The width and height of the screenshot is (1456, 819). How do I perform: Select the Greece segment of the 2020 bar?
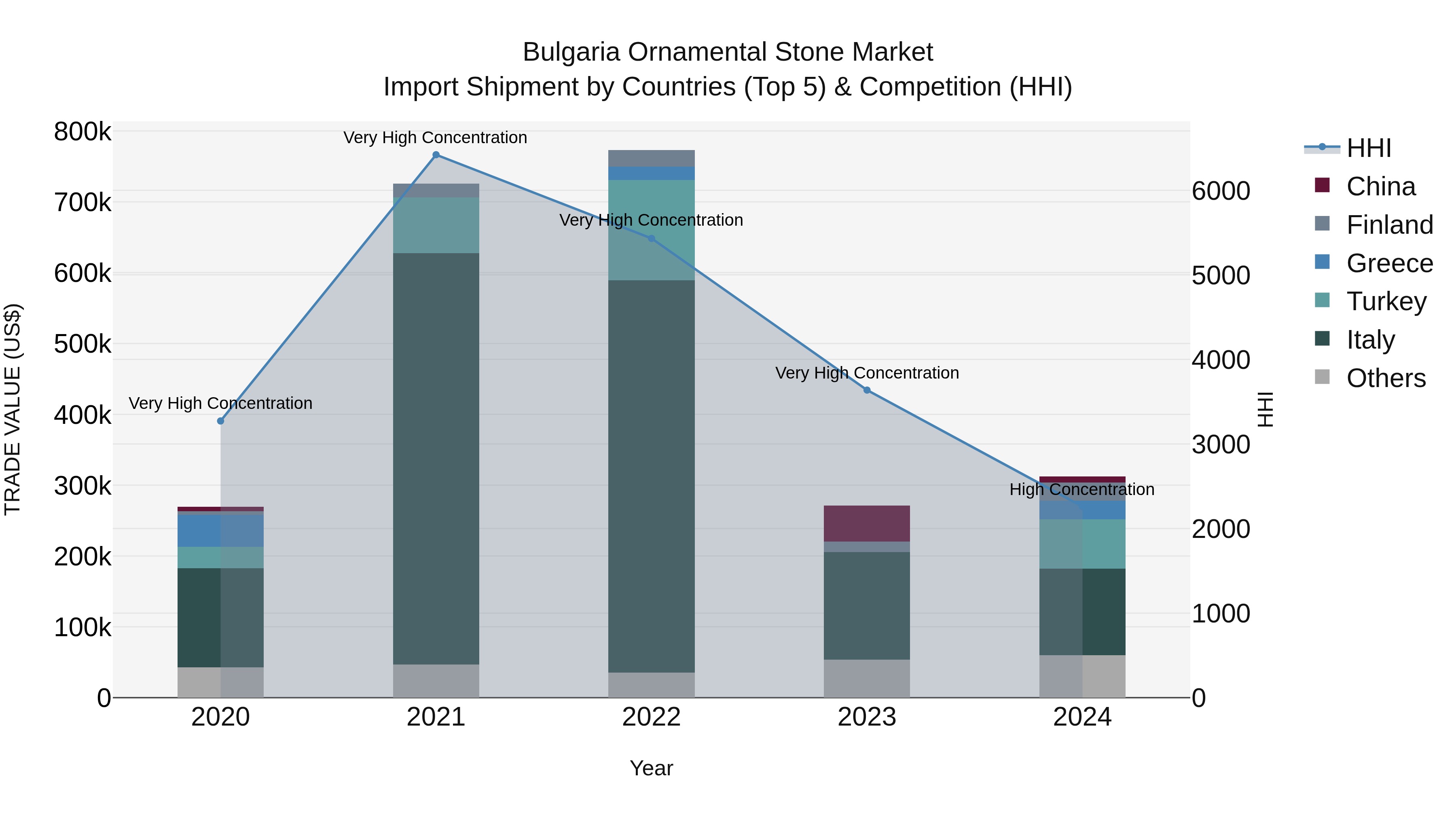pyautogui.click(x=220, y=531)
